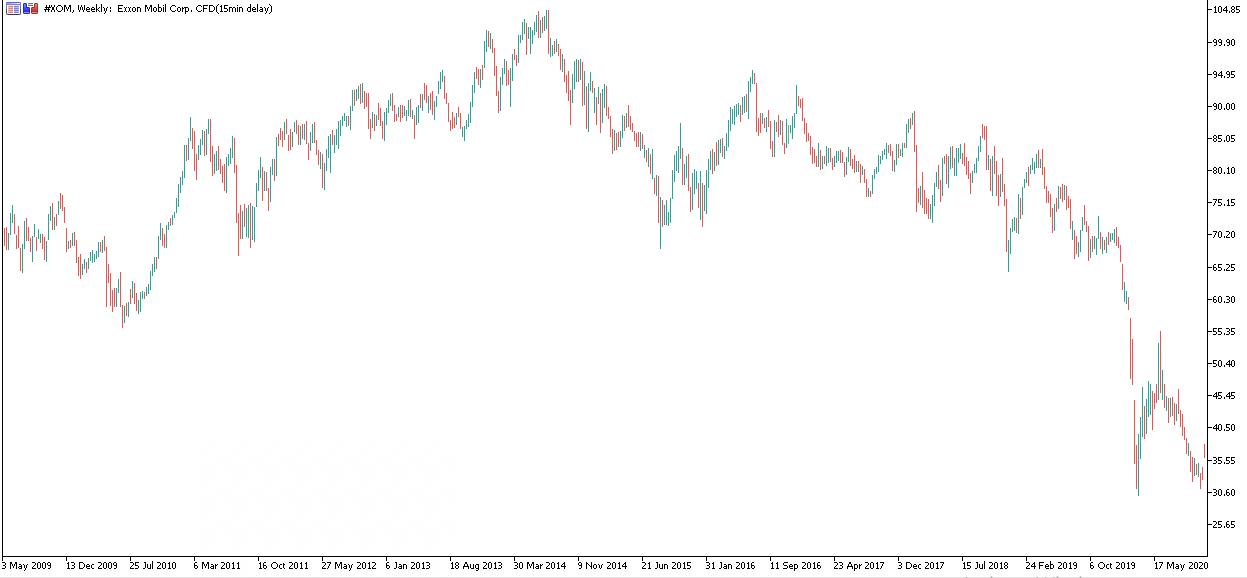Select the 25 Jul 2010 date label
The width and height of the screenshot is (1247, 578).
153,565
